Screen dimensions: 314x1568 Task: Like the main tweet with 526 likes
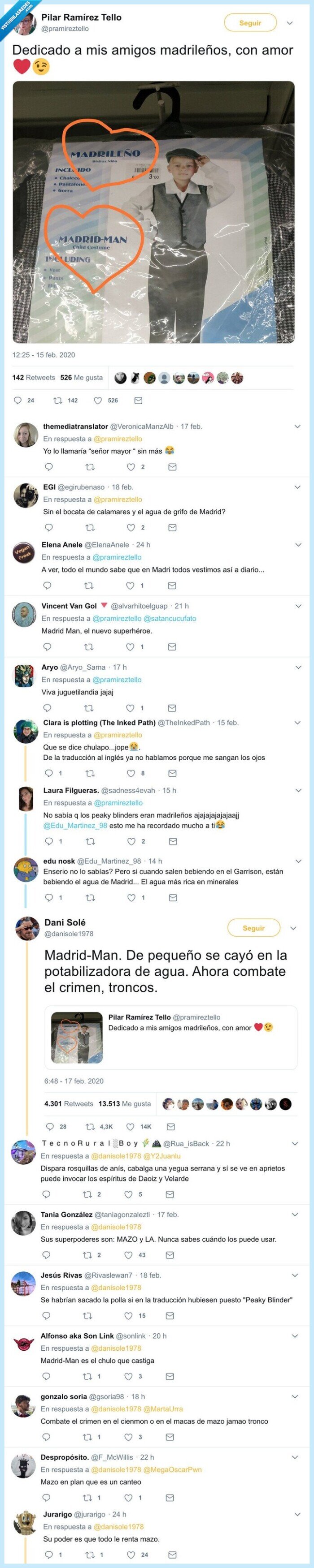[98, 401]
